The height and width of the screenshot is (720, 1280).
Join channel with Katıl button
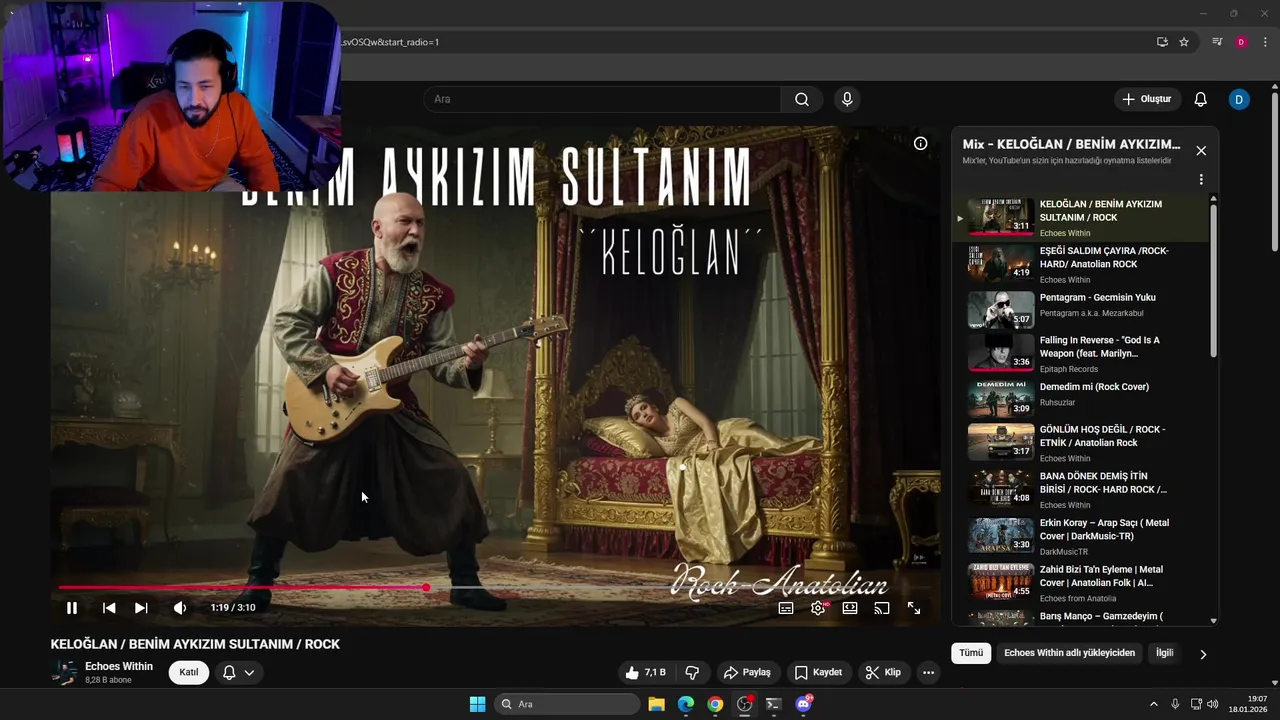189,672
